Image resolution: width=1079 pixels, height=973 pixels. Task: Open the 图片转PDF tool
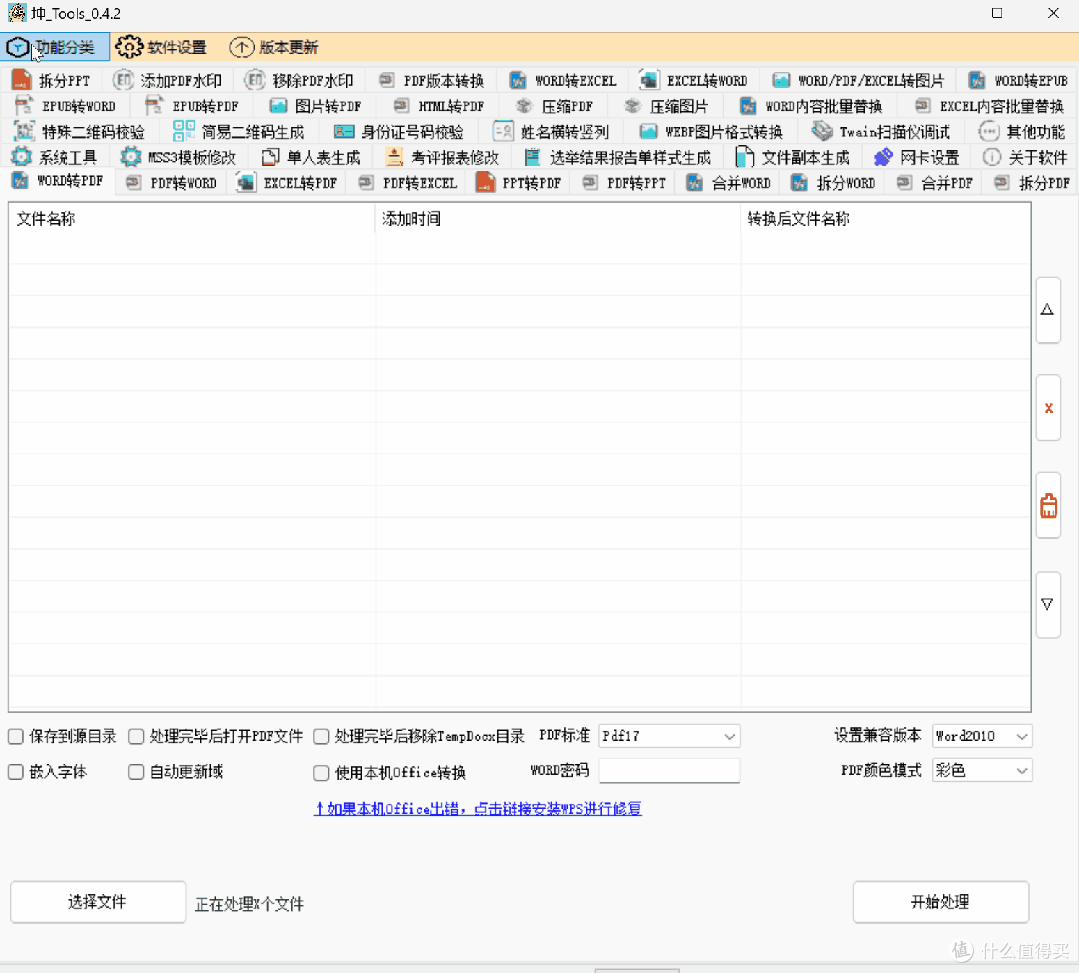coord(315,106)
